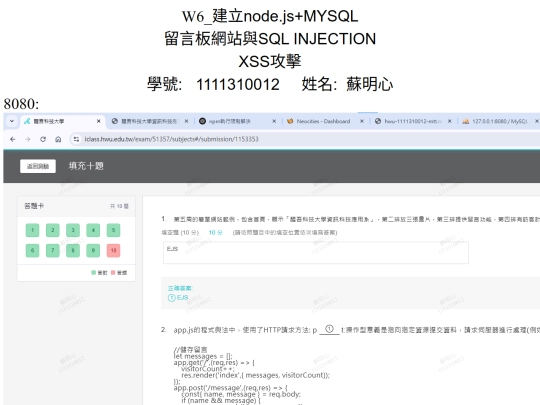Jump to question 5 on answer card
Screen dimensions: 540x405
point(113,230)
